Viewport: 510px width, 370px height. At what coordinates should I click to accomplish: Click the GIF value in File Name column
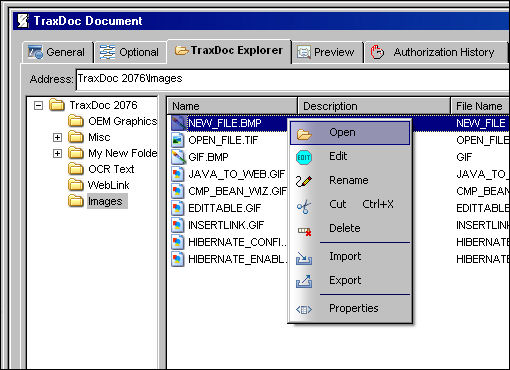[x=464, y=157]
